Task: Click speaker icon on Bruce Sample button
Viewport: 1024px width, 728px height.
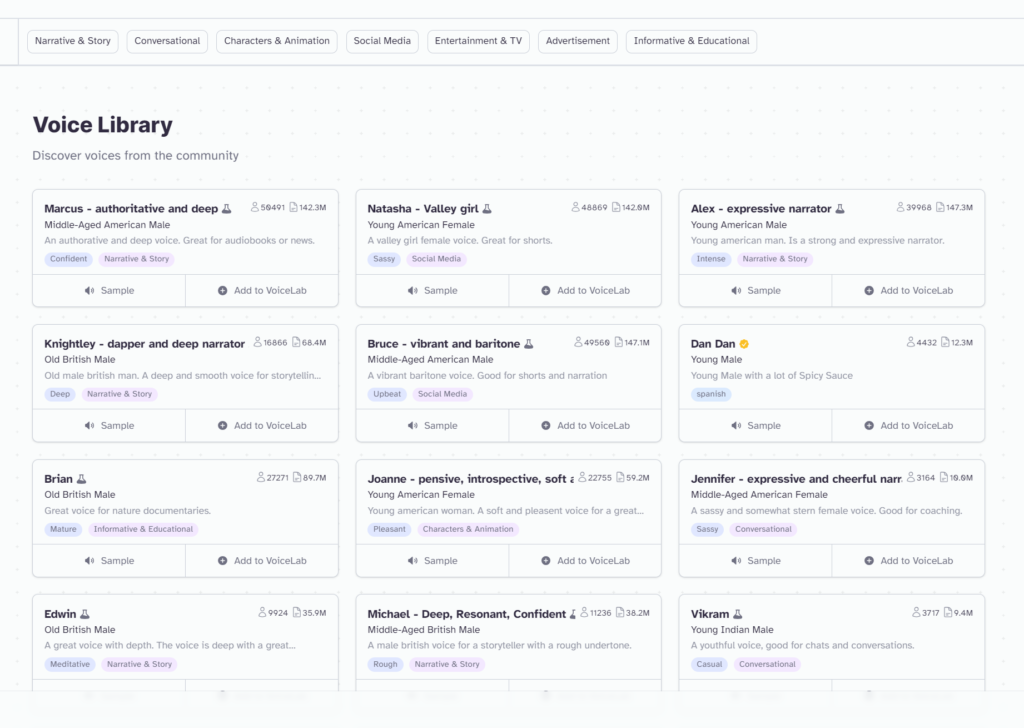Action: [x=413, y=426]
